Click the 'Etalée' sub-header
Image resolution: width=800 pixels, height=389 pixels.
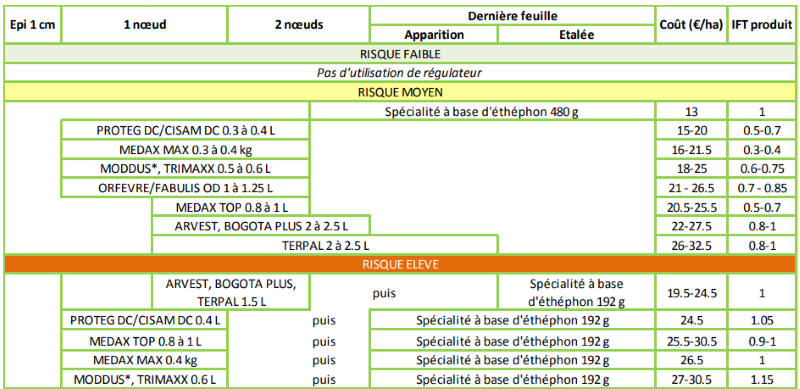click(x=576, y=35)
